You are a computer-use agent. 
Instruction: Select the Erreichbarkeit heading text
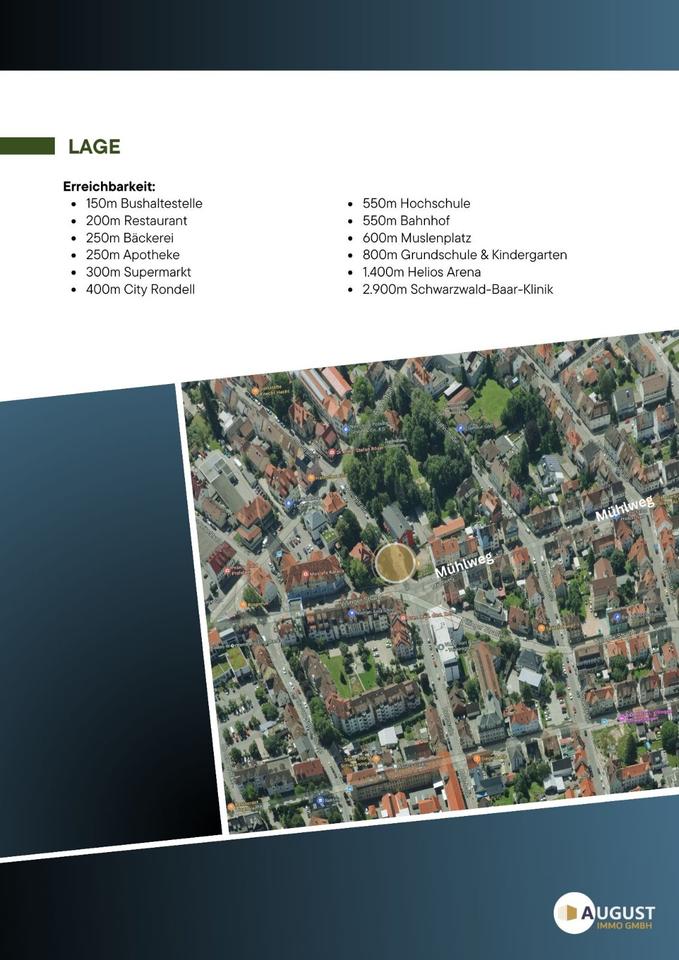109,187
